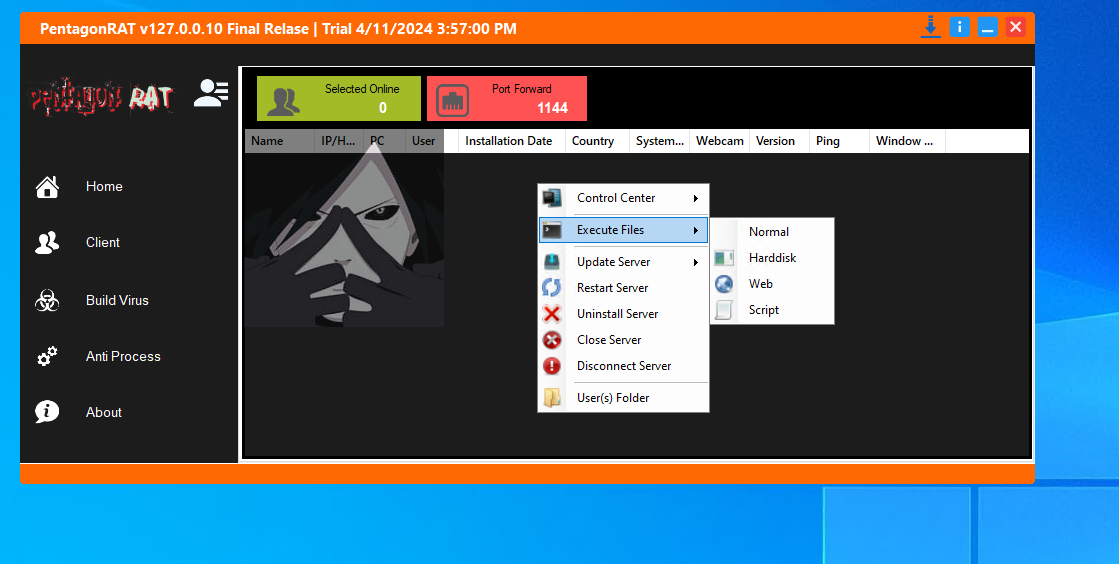This screenshot has width=1119, height=564.
Task: Click the red Port Forward tile
Action: coord(507,98)
